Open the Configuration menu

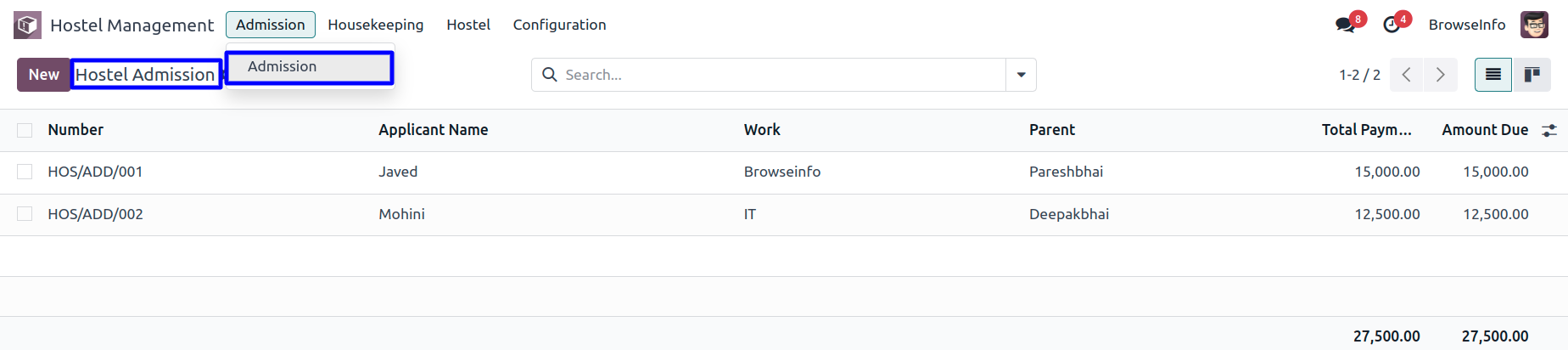coord(559,25)
